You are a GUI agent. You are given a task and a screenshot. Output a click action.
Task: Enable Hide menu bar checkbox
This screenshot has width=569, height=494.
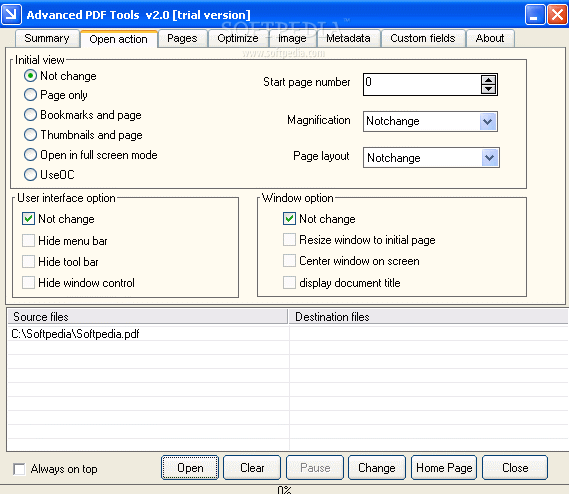click(28, 240)
